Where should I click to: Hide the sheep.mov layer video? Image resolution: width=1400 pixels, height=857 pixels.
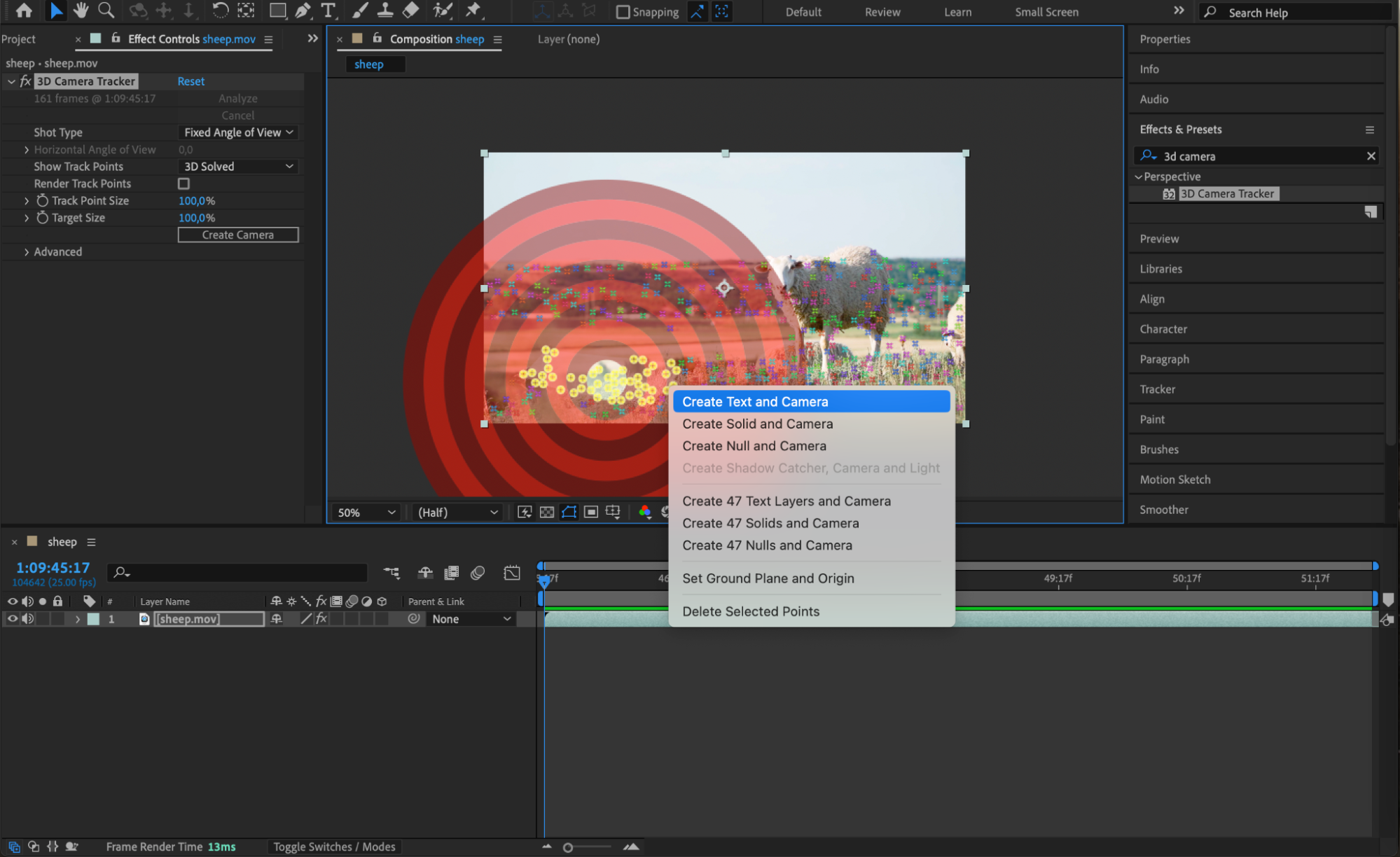(13, 619)
